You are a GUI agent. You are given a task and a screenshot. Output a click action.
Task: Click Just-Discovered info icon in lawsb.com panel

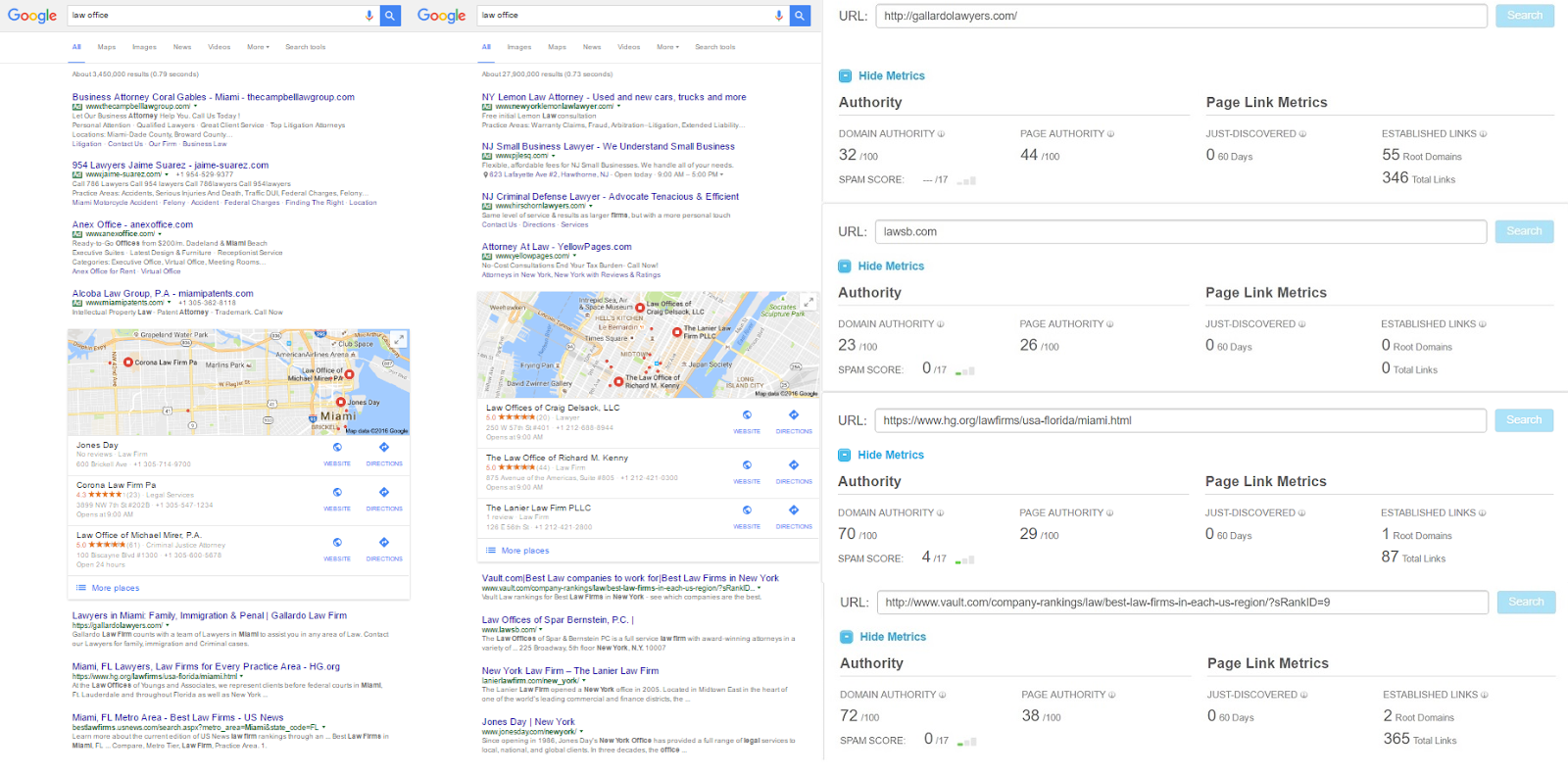(1302, 324)
